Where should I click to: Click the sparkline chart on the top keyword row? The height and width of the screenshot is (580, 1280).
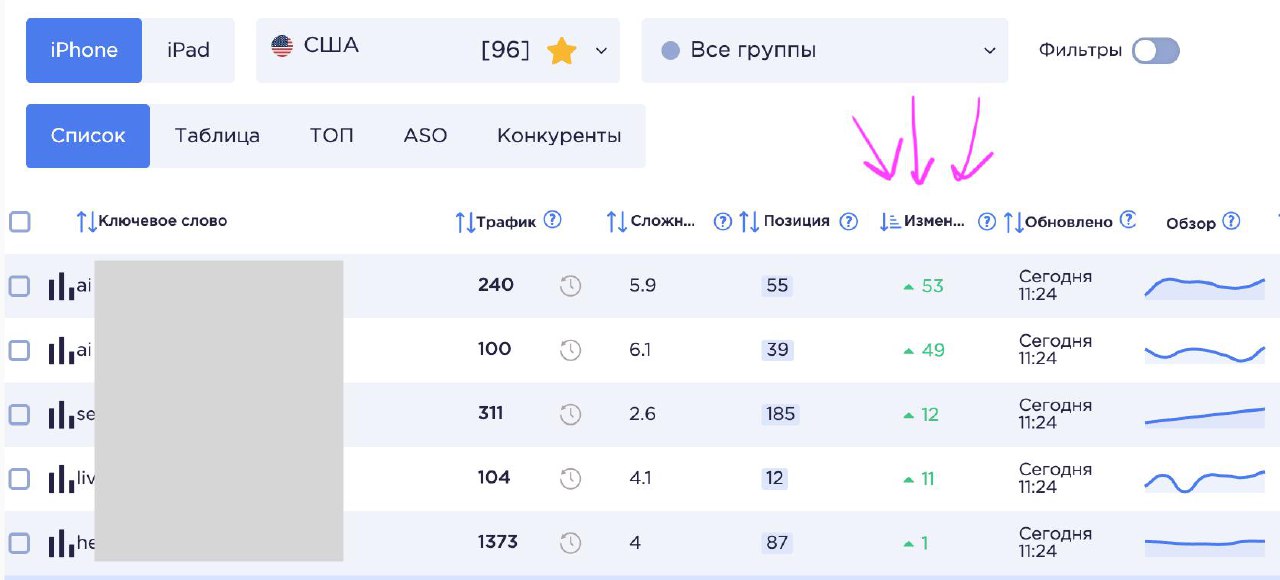(x=1204, y=285)
